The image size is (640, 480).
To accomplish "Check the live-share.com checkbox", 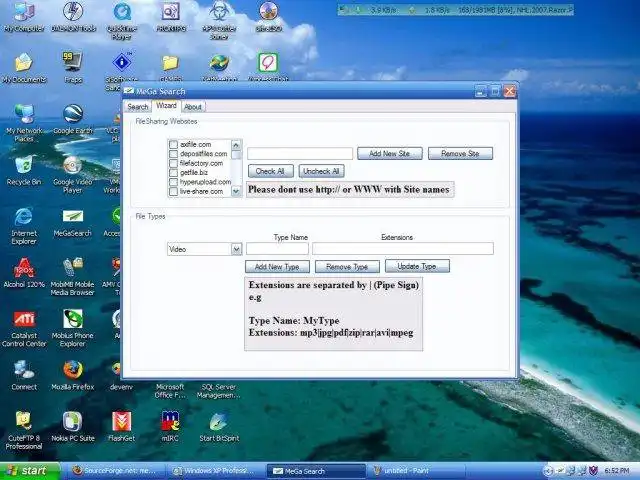I will coord(173,191).
